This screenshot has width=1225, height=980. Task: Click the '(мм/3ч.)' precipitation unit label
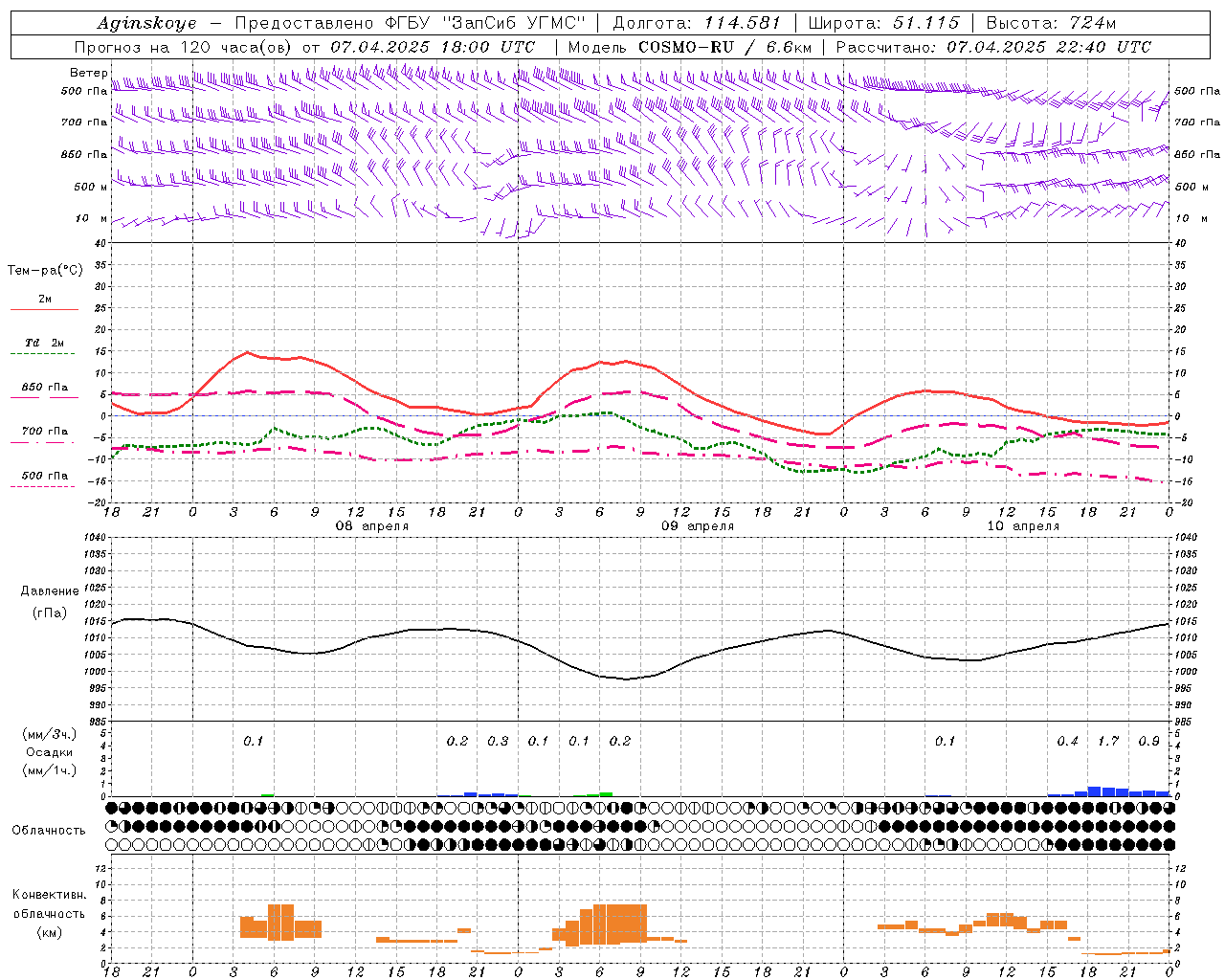[x=50, y=735]
